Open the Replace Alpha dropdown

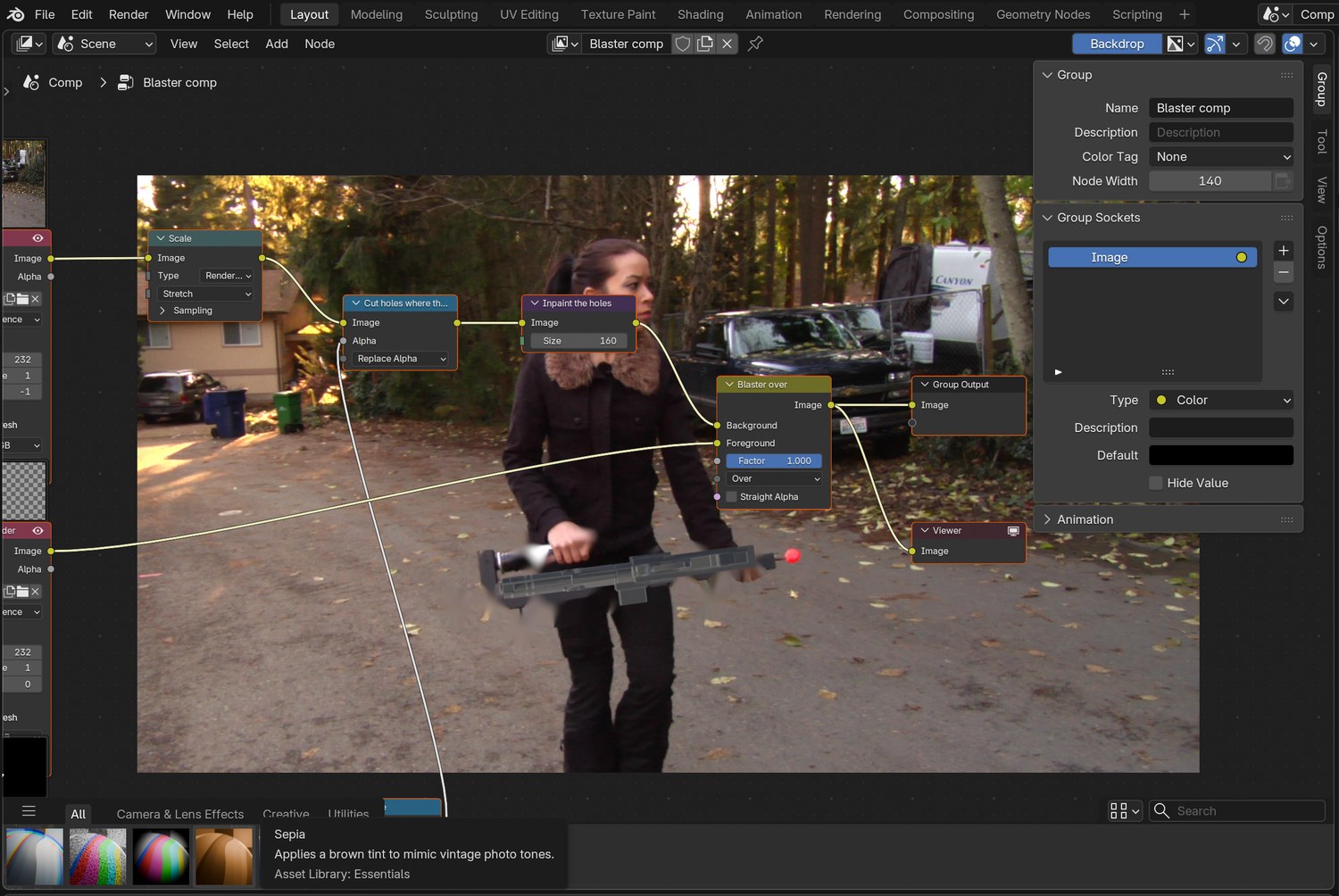pos(401,359)
